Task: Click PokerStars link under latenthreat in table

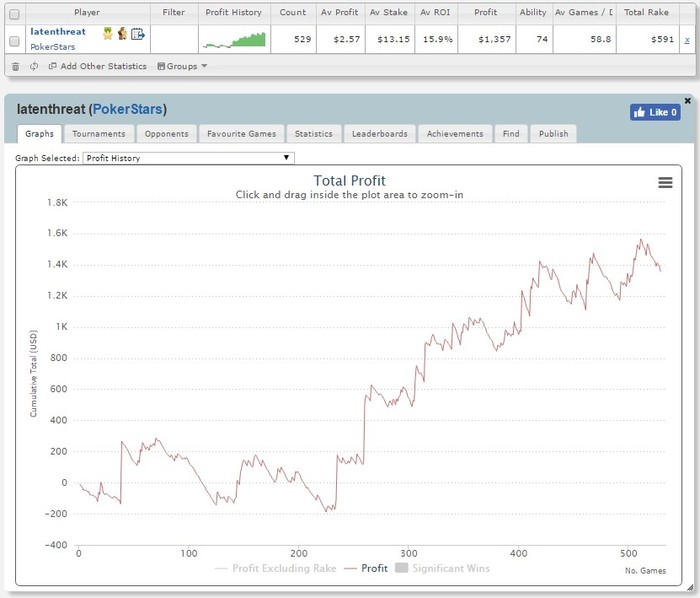Action: tap(52, 47)
